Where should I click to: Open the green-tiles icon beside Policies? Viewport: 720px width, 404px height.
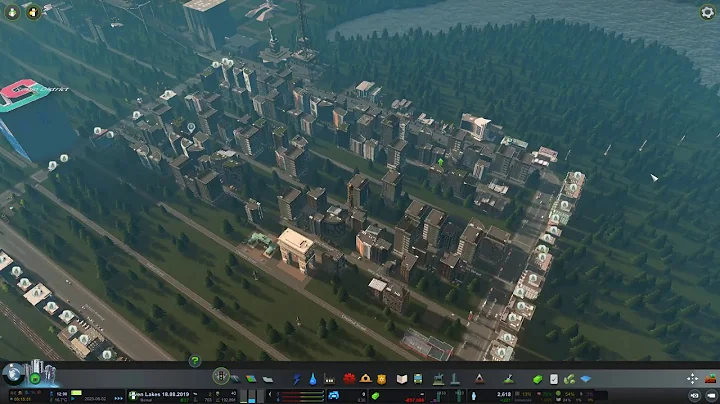pyautogui.click(x=569, y=379)
